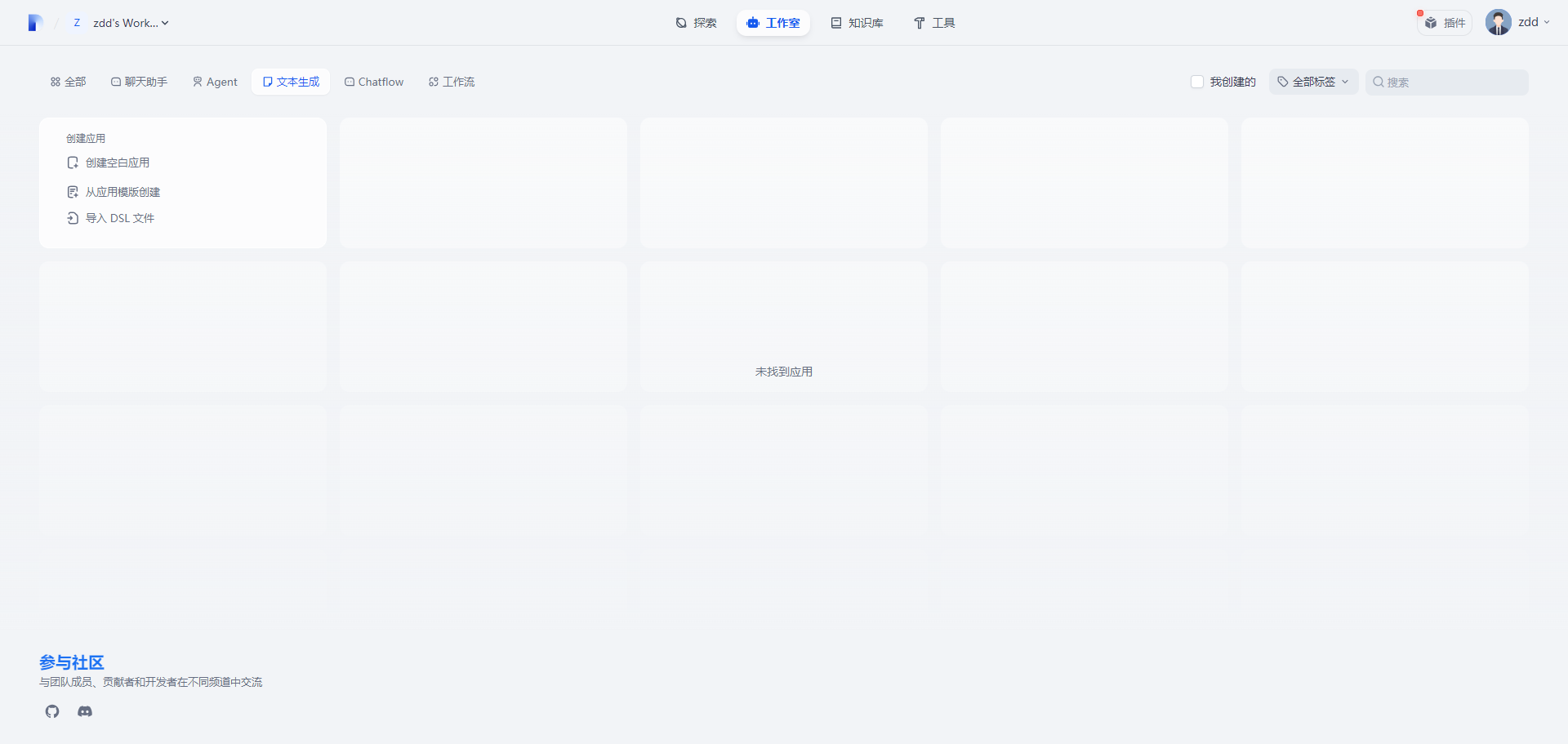Open the zdd's Workspace switcher dropdown

click(121, 23)
